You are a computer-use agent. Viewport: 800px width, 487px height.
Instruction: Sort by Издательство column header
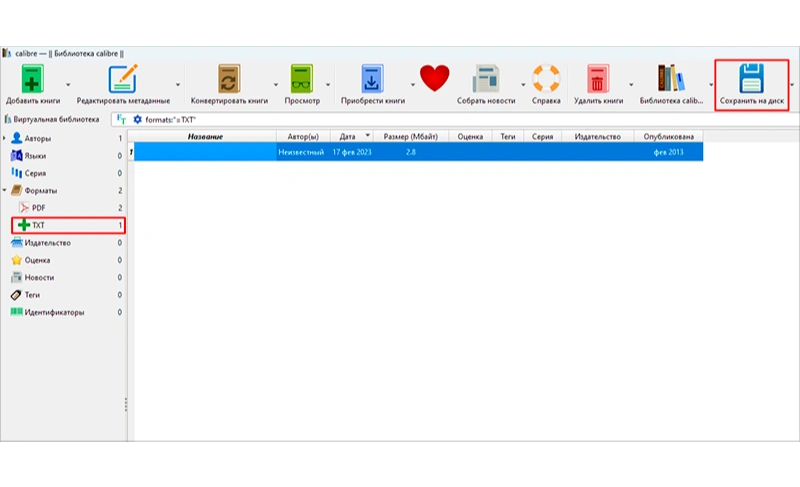(x=597, y=136)
